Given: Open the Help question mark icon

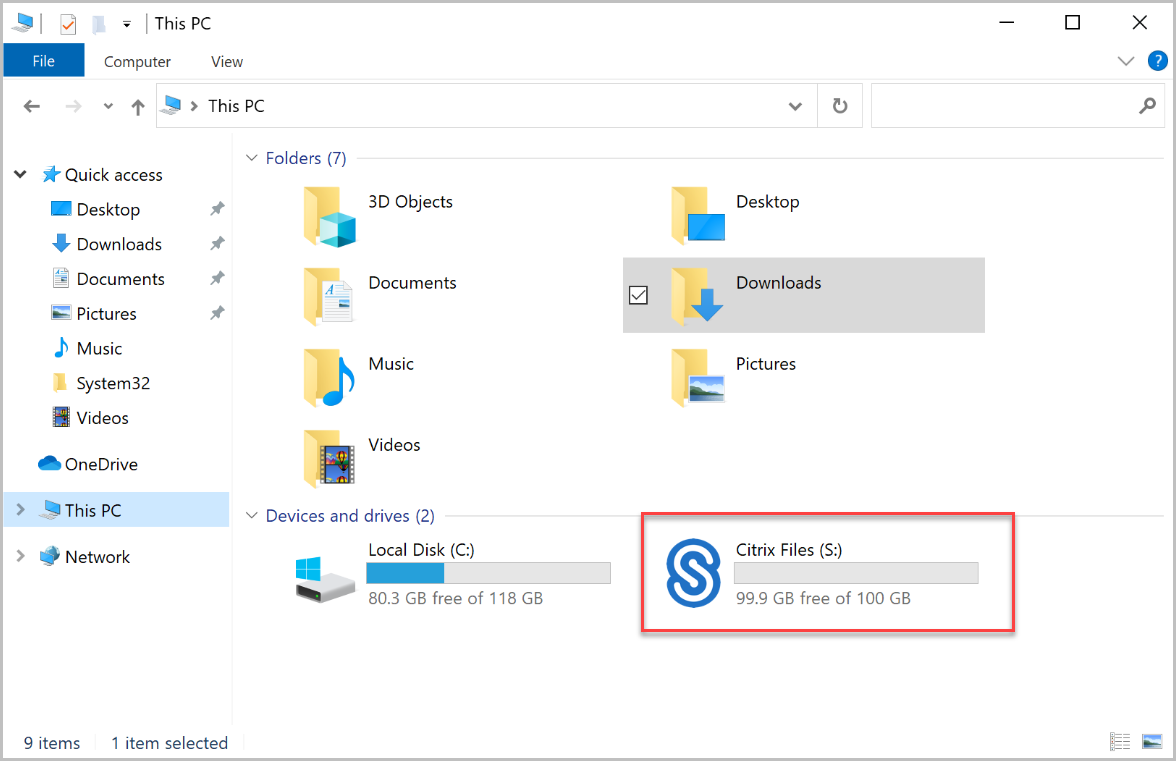Looking at the screenshot, I should click(1157, 61).
